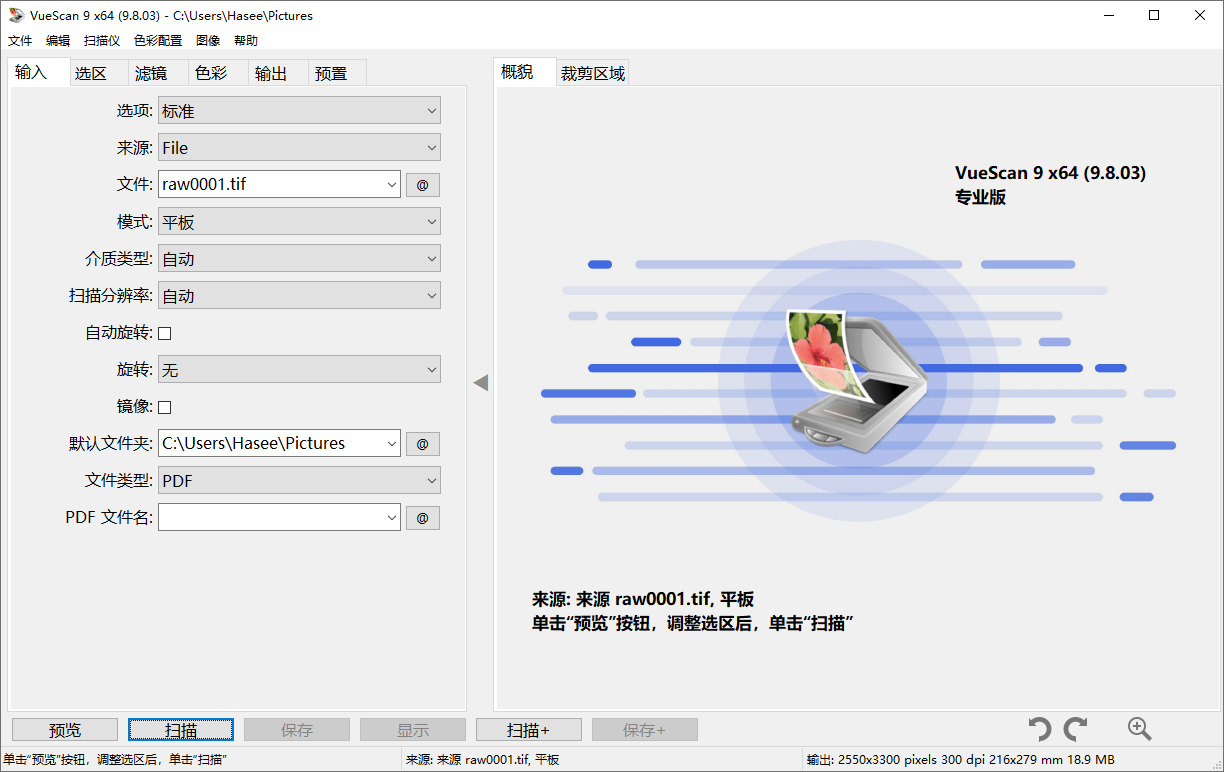Open the 选项 dropdown showing 标准

click(x=299, y=111)
